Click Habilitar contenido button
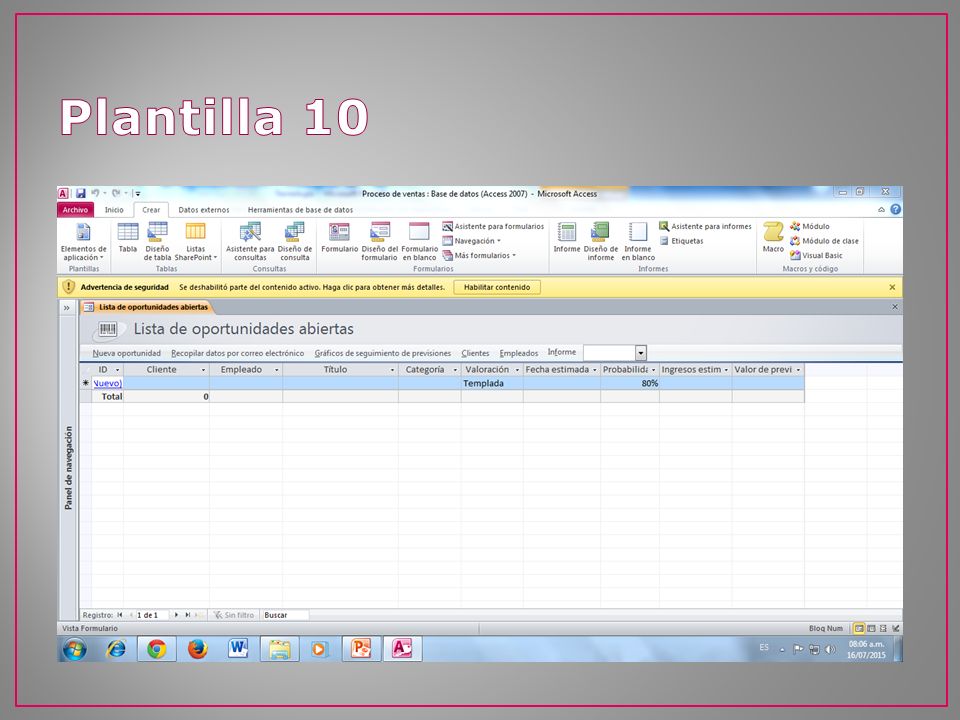The width and height of the screenshot is (960, 720). tap(497, 287)
